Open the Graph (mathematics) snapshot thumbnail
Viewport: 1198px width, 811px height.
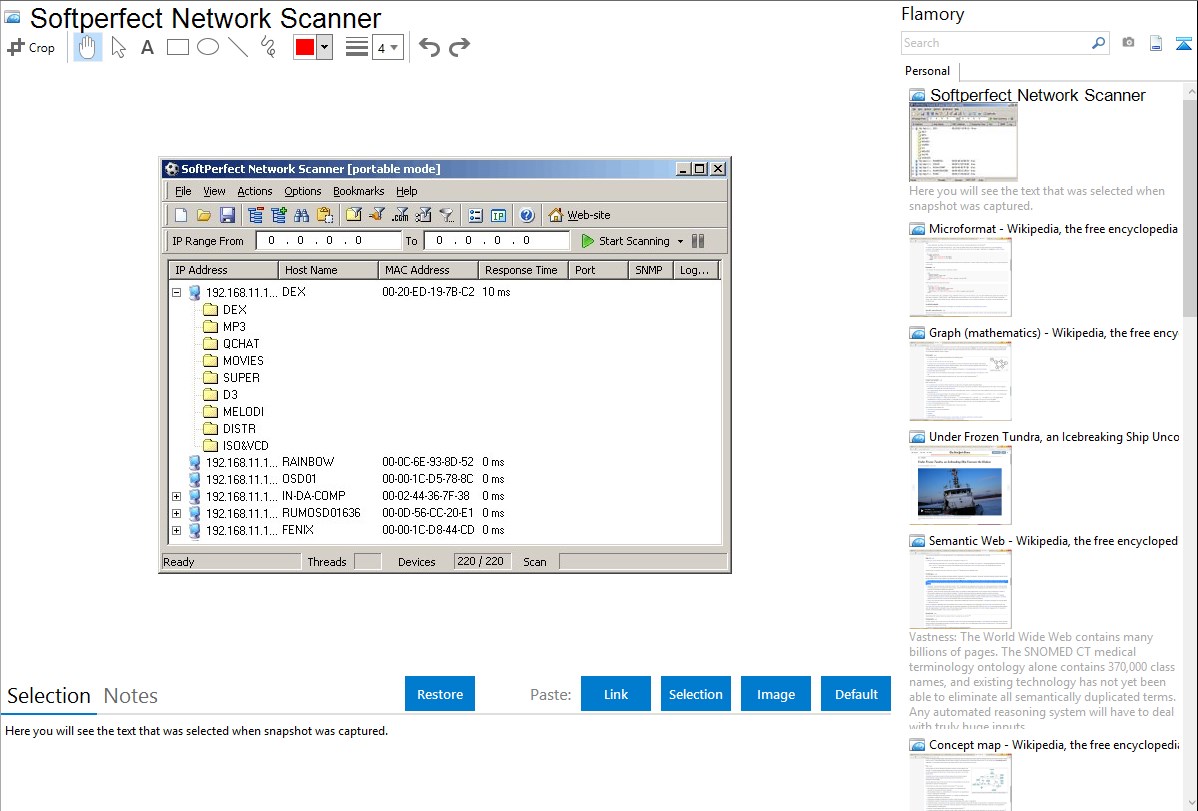(960, 381)
